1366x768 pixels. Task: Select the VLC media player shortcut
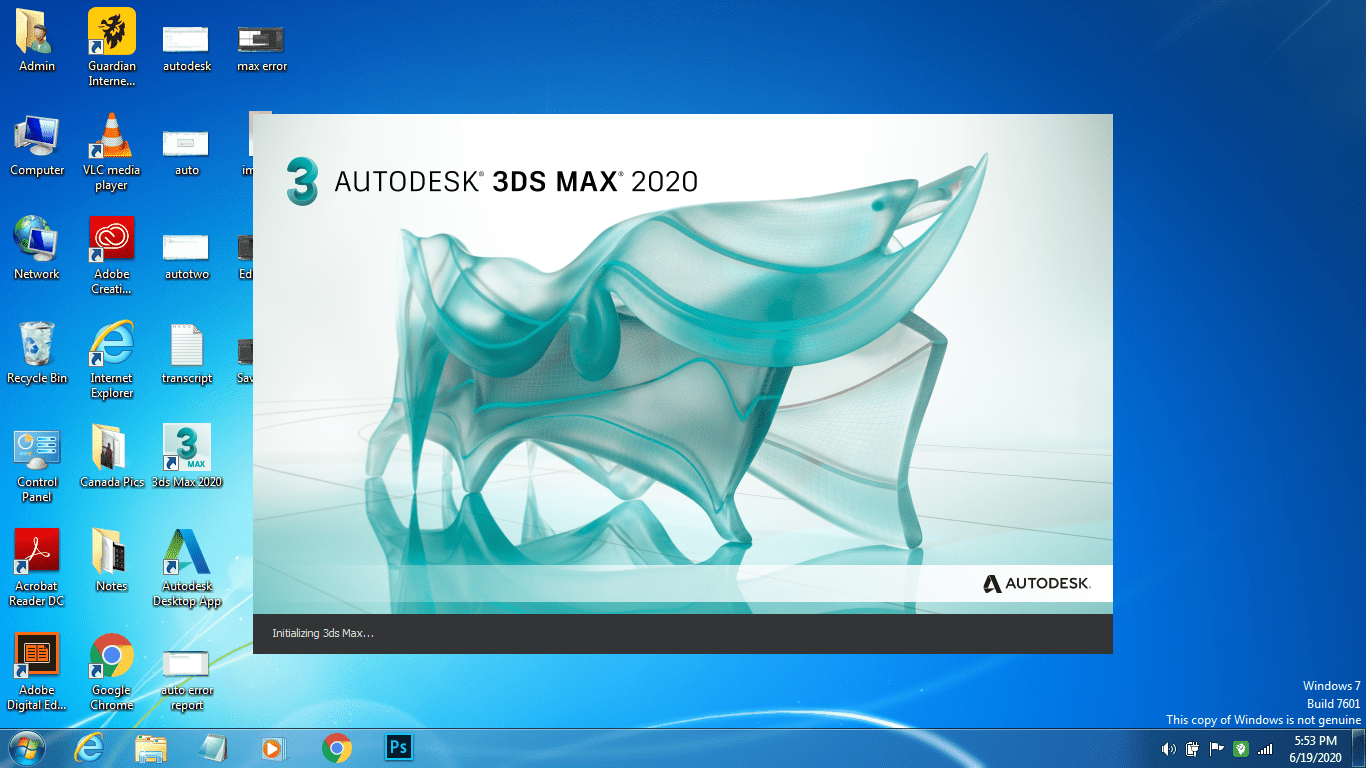[112, 151]
